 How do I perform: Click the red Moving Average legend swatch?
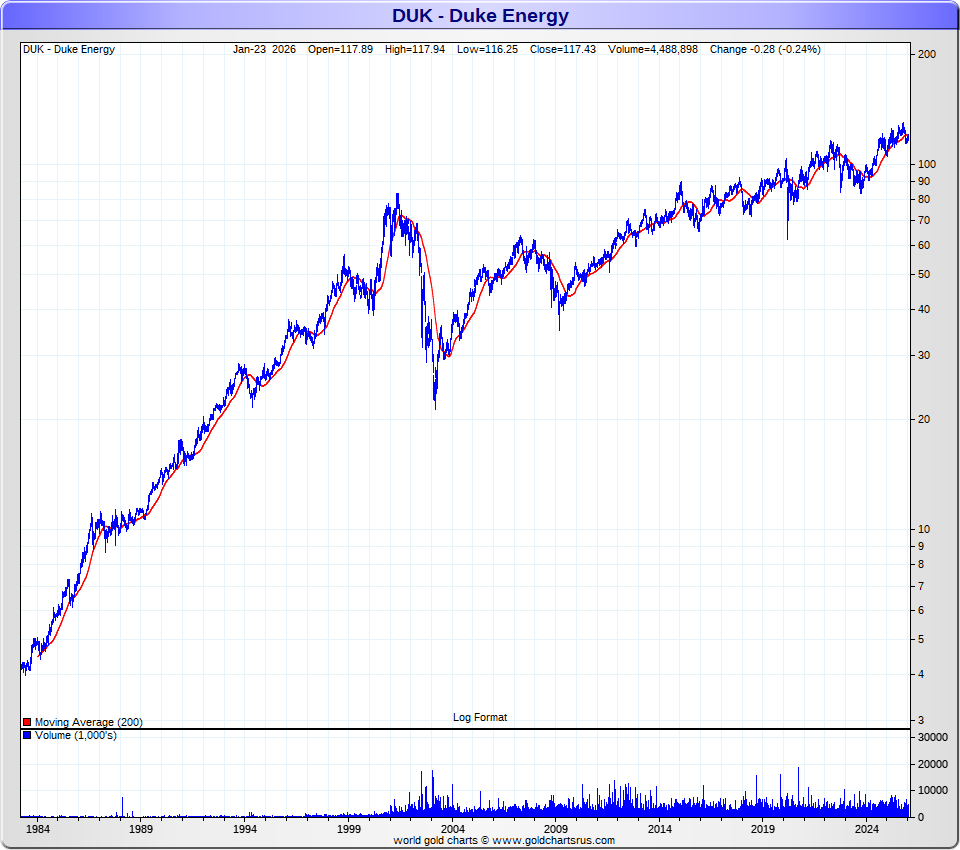tap(27, 722)
